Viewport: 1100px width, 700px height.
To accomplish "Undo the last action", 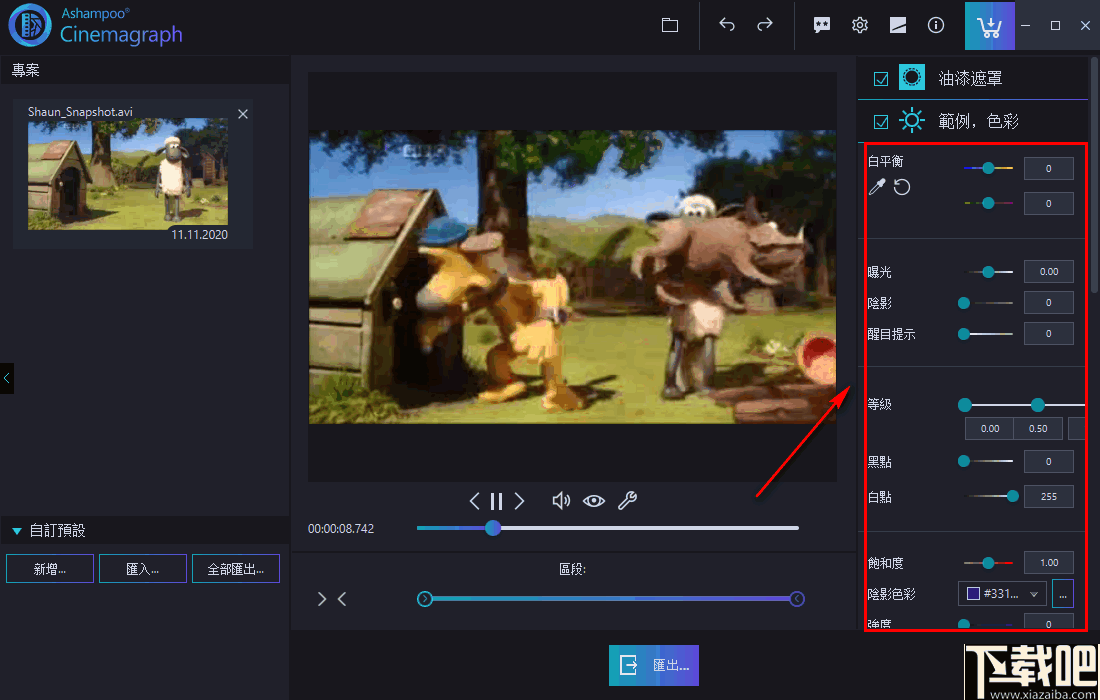I will coord(727,25).
